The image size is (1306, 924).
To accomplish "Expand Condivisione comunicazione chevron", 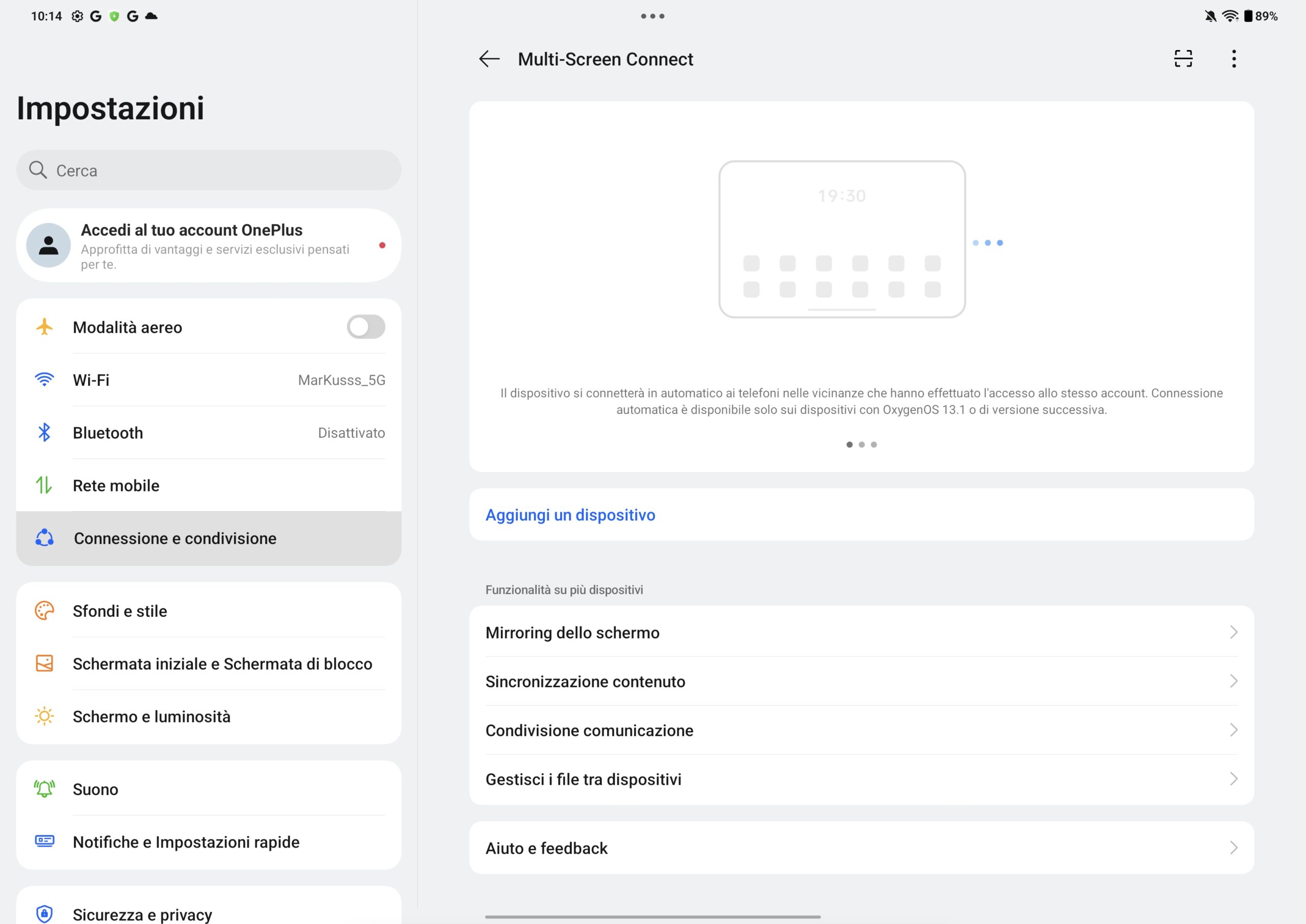I will pos(1233,730).
